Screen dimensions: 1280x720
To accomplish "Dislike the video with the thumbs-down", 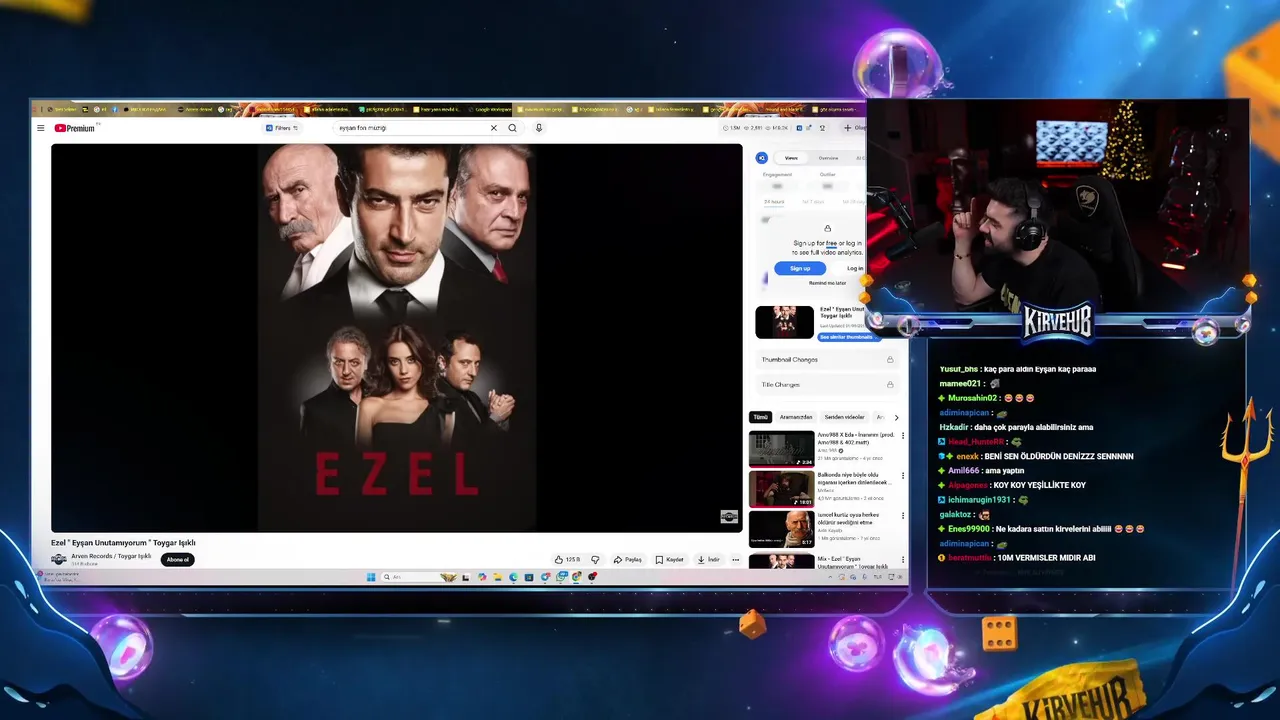I will [595, 560].
